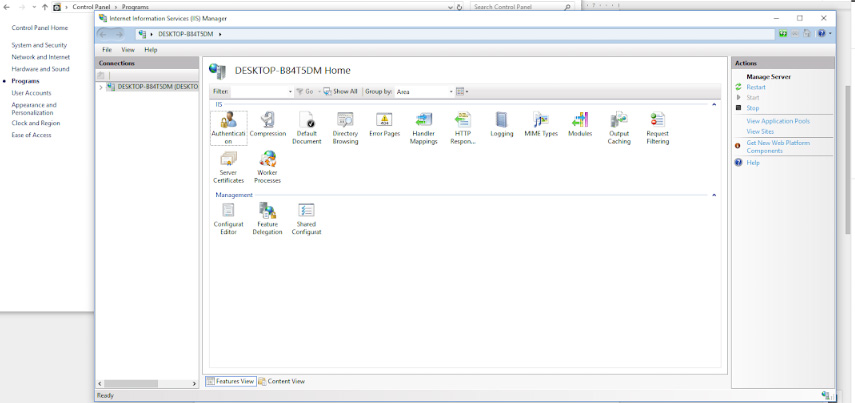Click Appearance and Personalization link

34,109
